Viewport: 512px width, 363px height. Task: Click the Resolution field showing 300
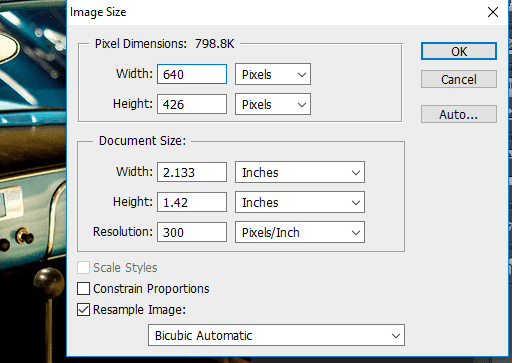pos(192,232)
